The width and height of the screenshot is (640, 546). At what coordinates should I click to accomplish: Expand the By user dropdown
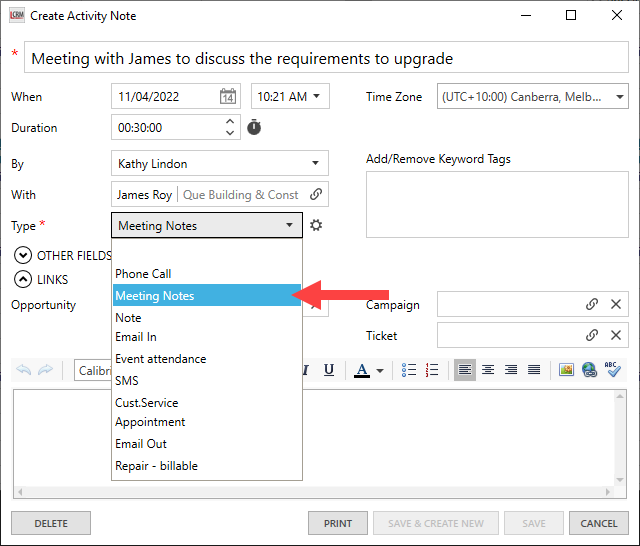coord(316,164)
